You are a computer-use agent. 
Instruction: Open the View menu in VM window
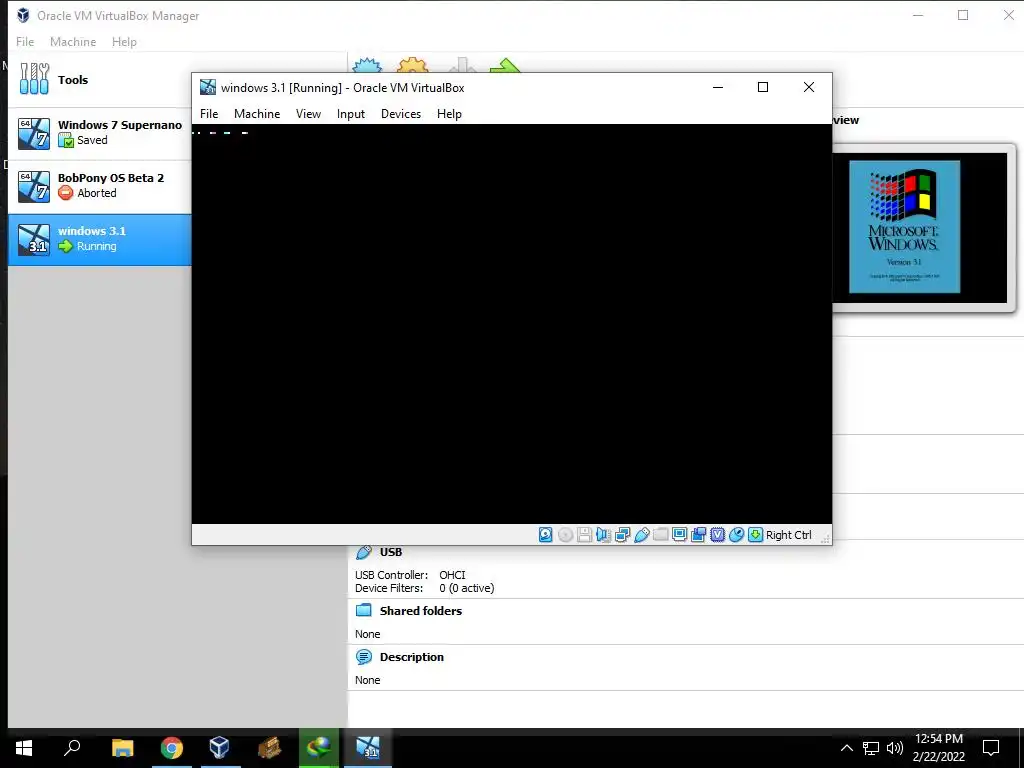(308, 114)
